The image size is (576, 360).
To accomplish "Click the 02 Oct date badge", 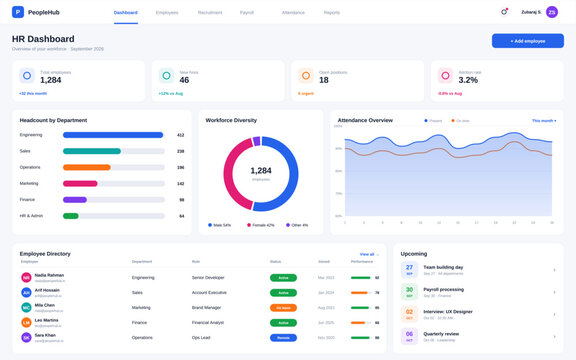I will coord(409,314).
